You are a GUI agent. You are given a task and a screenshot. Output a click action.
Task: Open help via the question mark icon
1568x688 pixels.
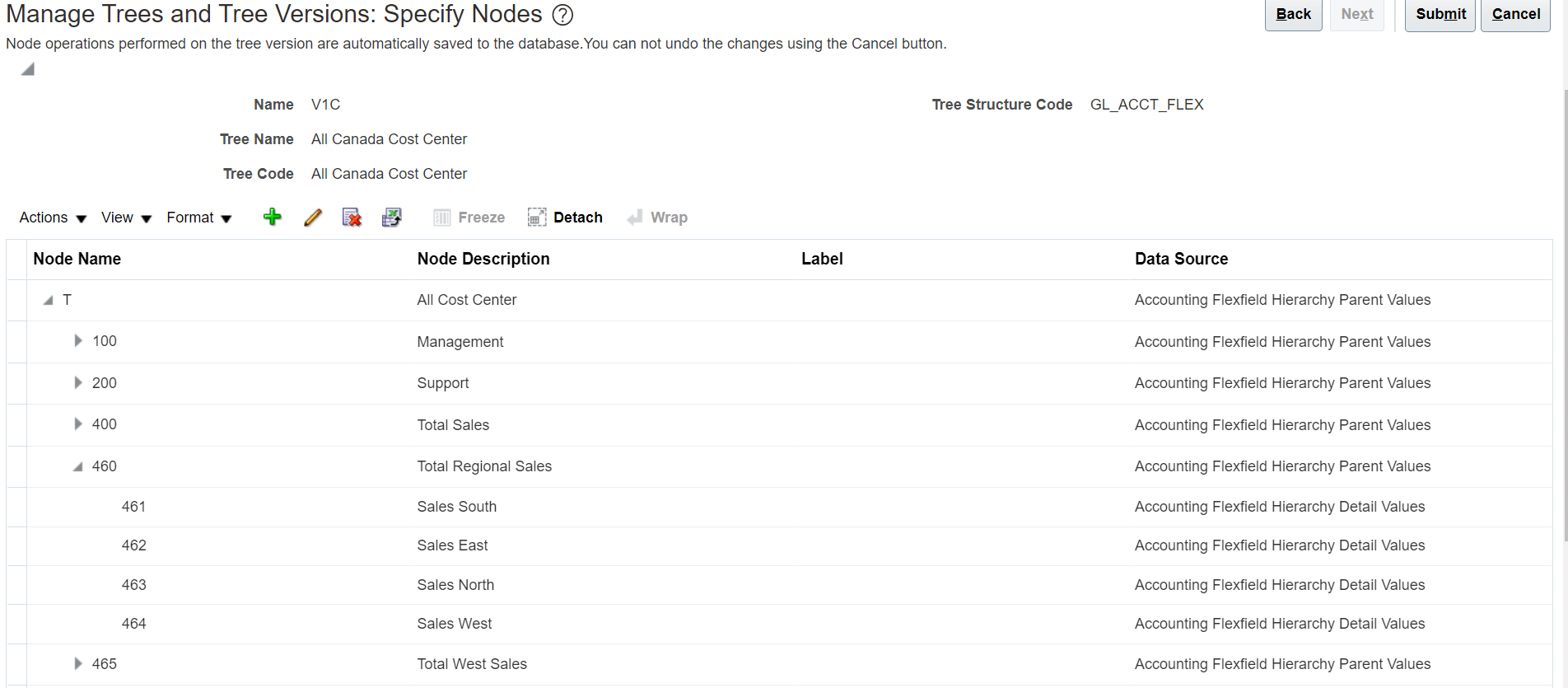coord(563,15)
